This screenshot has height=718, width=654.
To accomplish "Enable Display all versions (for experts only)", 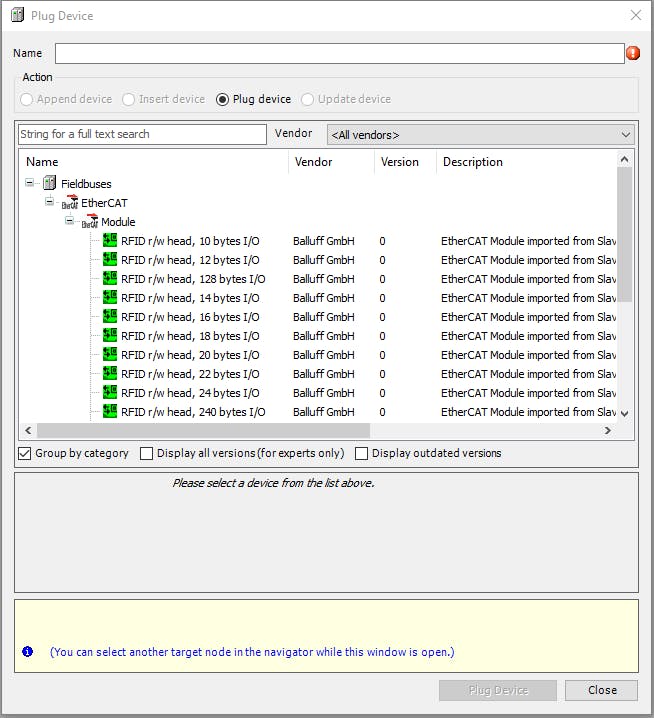I will [147, 453].
